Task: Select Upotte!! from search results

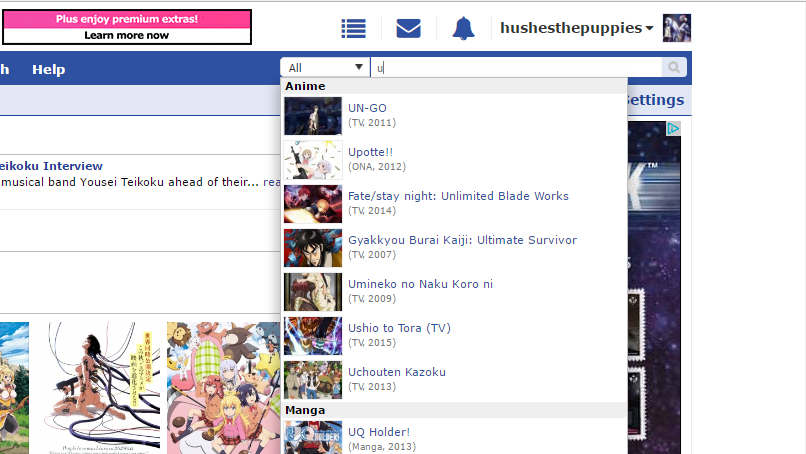Action: pos(370,152)
